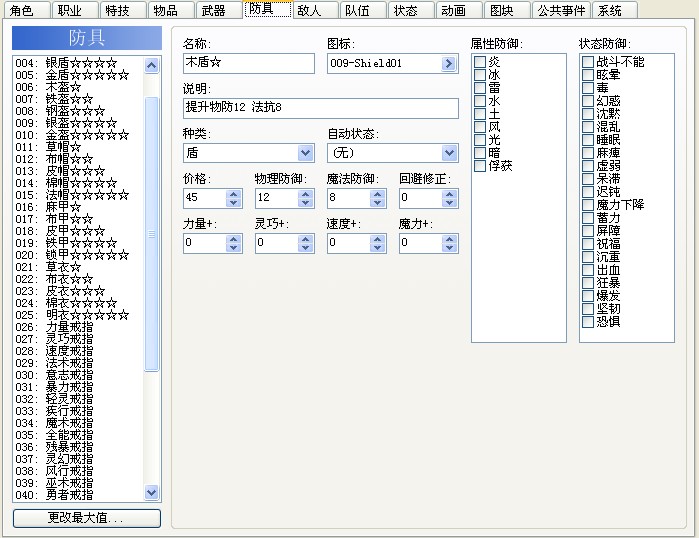Decrease 灵巧+ with its down arrow
699x538 pixels.
point(305,248)
